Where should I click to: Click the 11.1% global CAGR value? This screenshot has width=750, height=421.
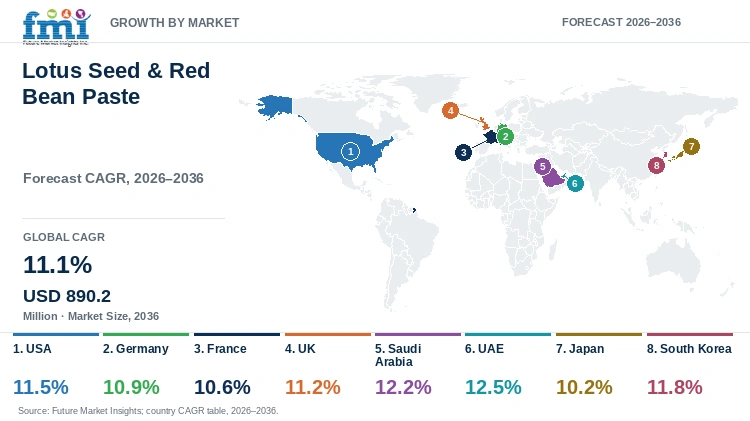57,265
